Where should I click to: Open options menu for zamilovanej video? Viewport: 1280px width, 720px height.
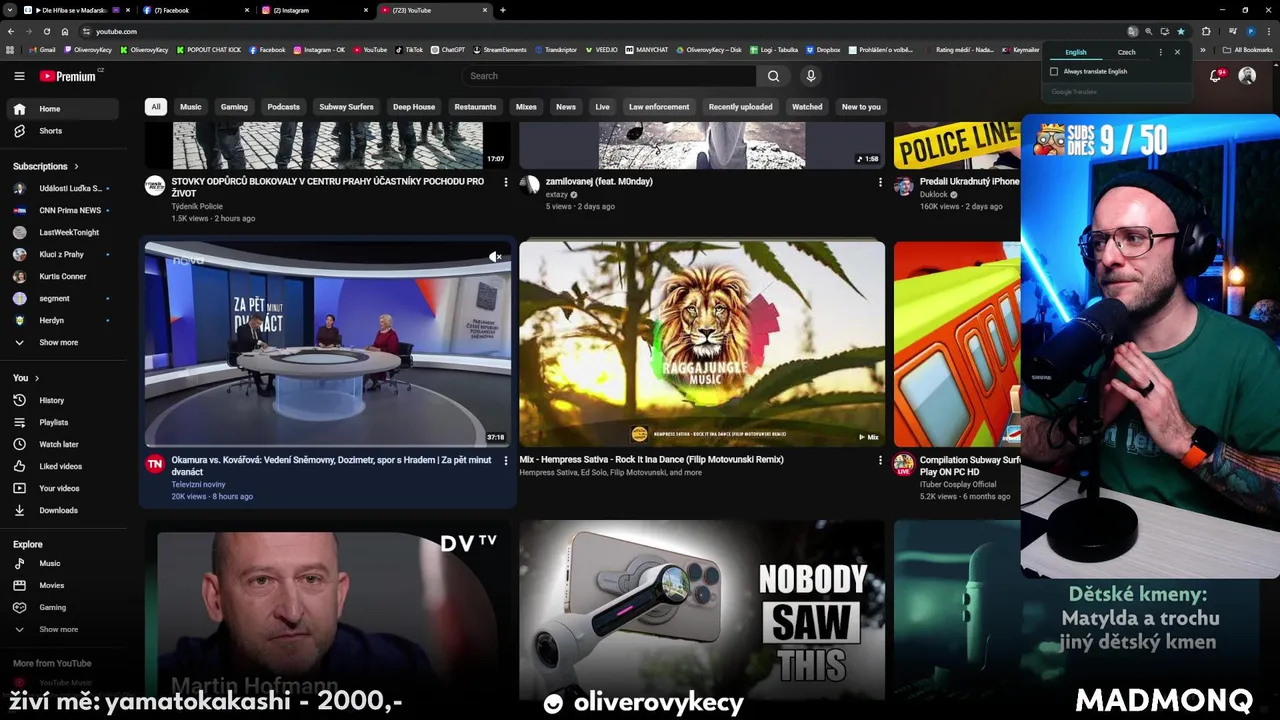(x=880, y=182)
